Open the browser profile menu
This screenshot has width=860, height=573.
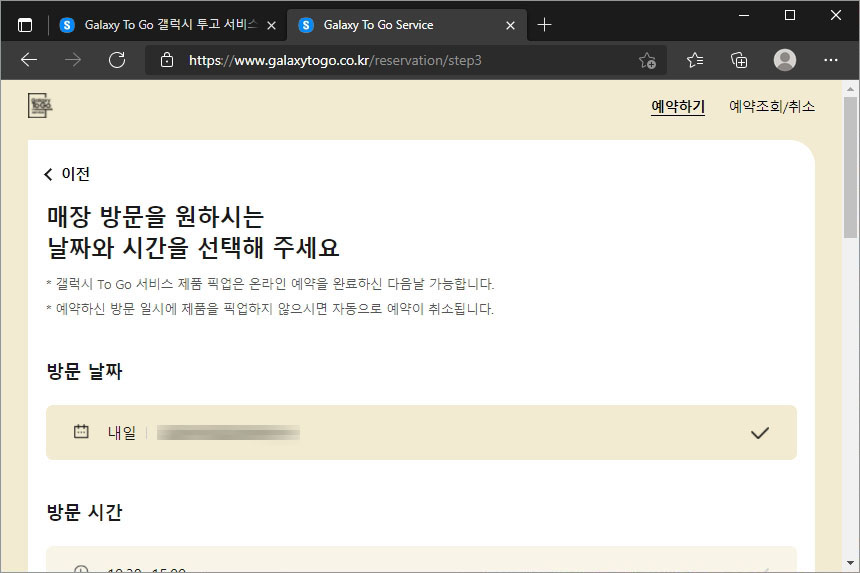coord(785,60)
